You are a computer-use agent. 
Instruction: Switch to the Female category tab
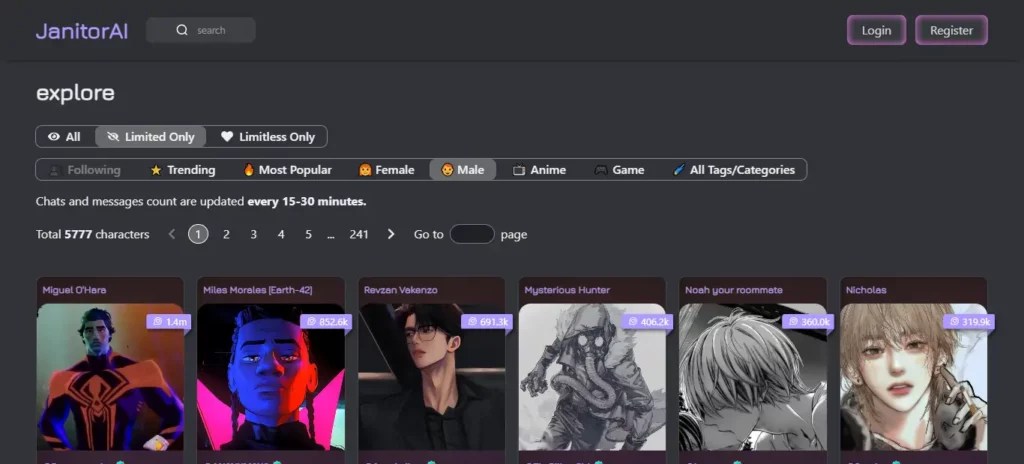click(x=387, y=170)
